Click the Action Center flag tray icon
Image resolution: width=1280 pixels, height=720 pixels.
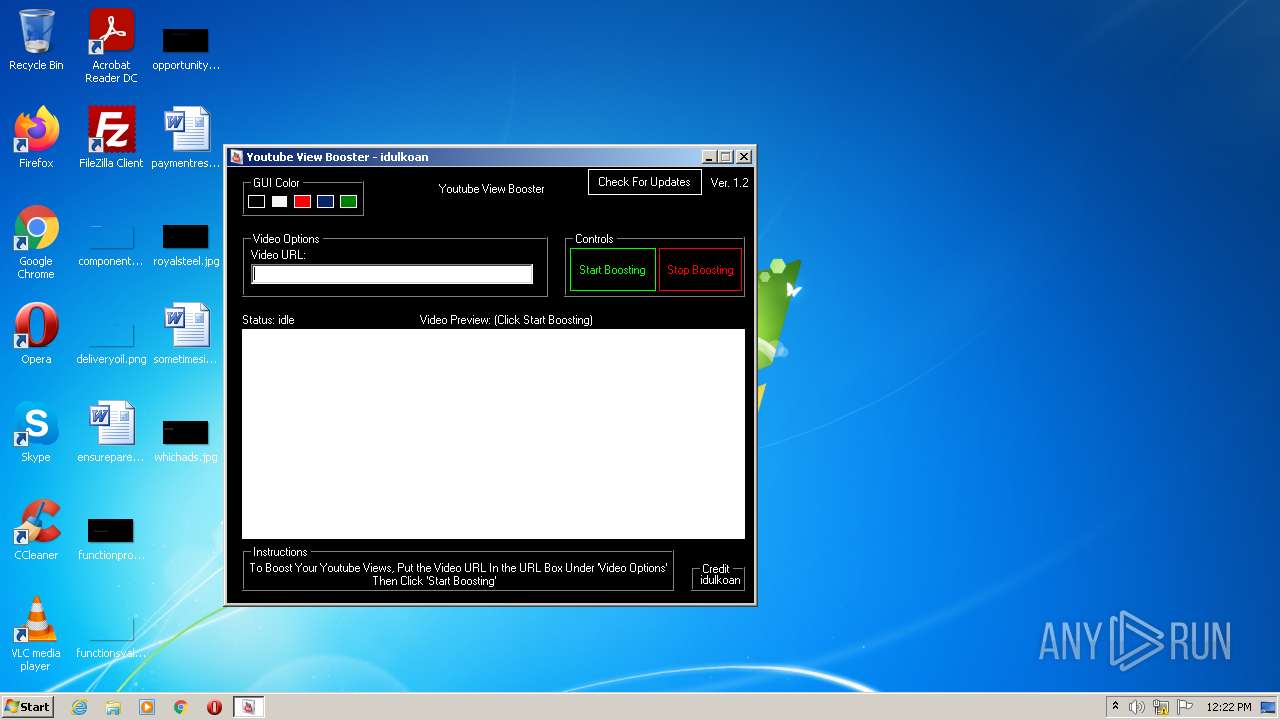pyautogui.click(x=1184, y=707)
